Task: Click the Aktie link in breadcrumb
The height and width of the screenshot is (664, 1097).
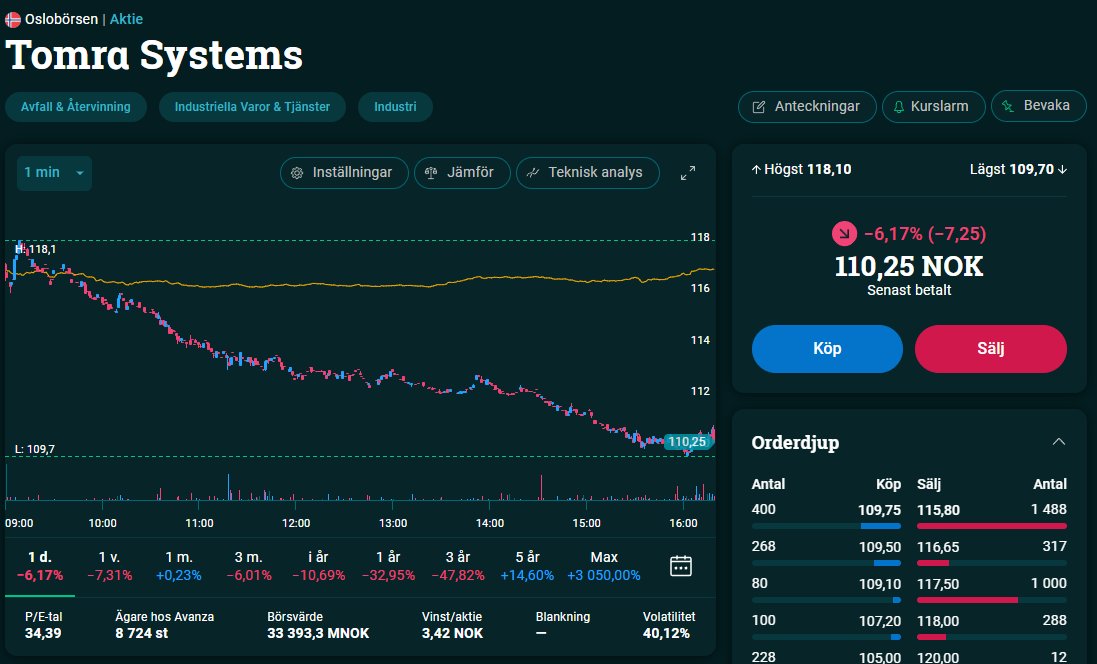Action: 126,20
